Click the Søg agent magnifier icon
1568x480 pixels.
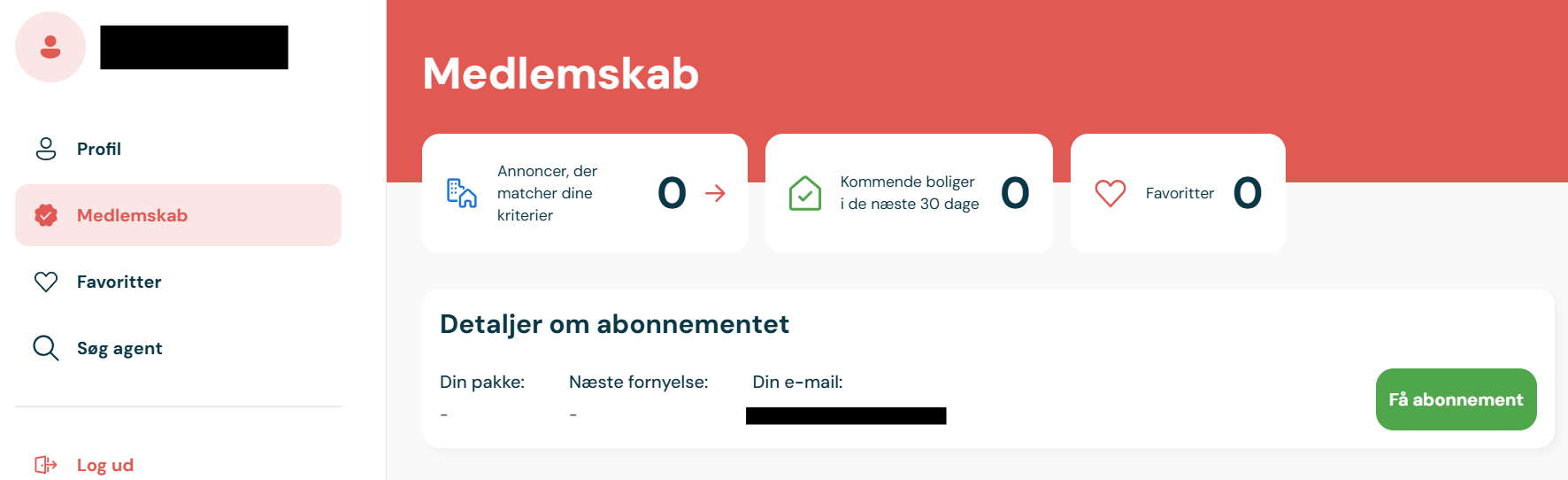(x=46, y=348)
